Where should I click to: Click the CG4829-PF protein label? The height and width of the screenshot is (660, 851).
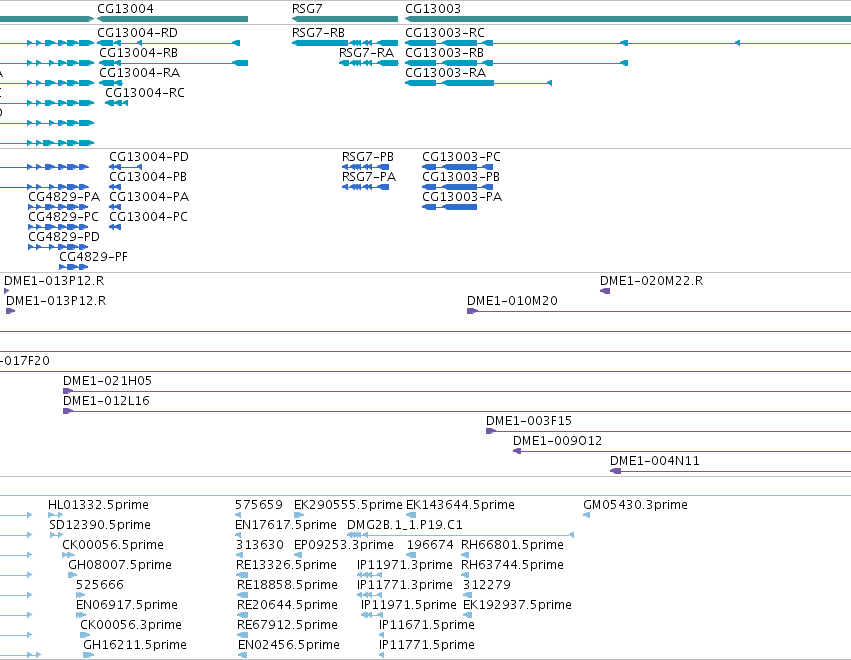pyautogui.click(x=93, y=257)
